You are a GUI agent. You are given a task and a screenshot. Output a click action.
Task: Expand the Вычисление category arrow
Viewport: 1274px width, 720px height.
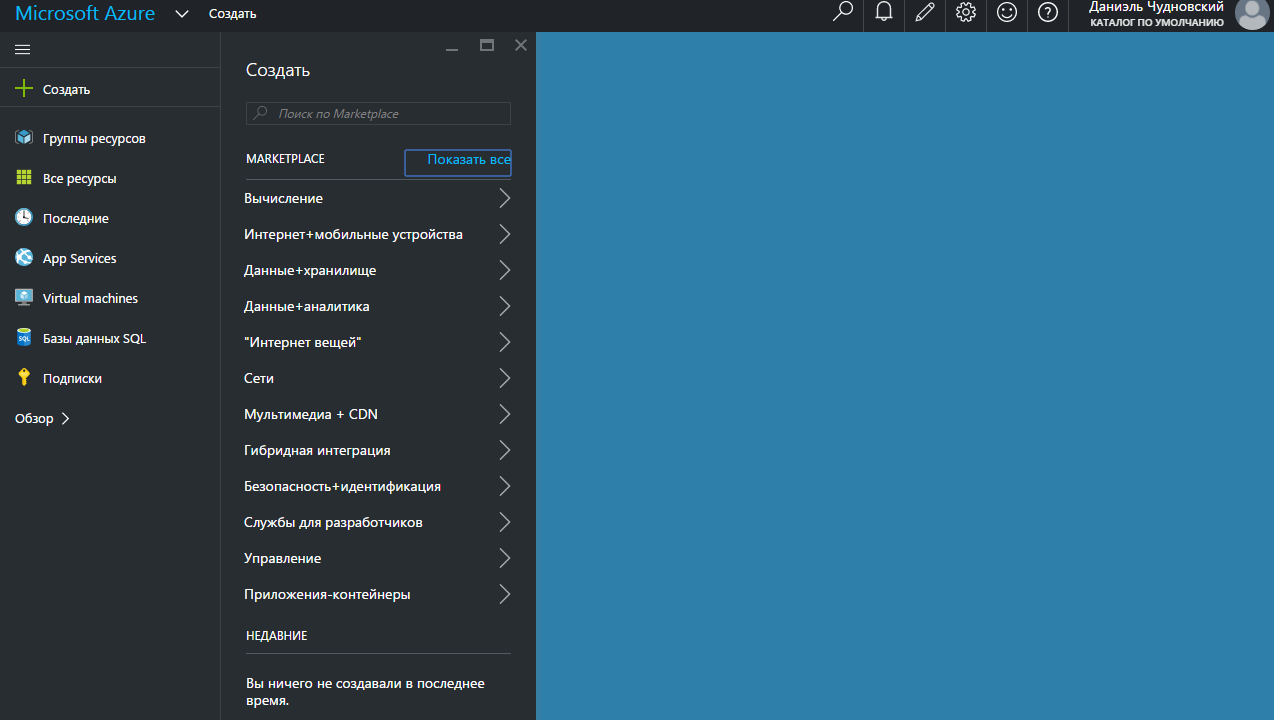pyautogui.click(x=505, y=198)
